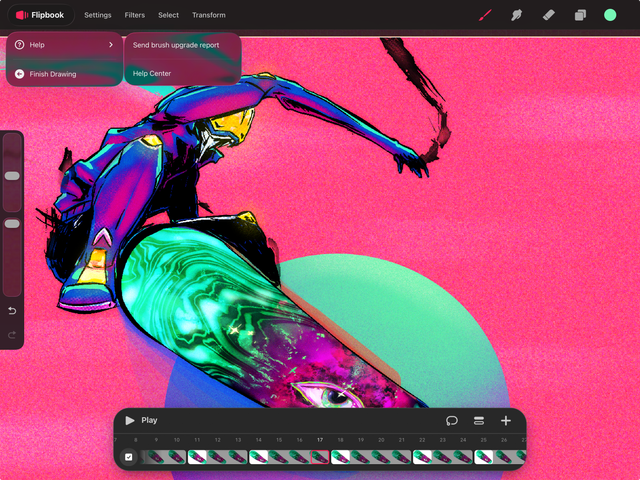Jump to frame marker 20
The height and width of the screenshot is (480, 640).
tap(381, 440)
